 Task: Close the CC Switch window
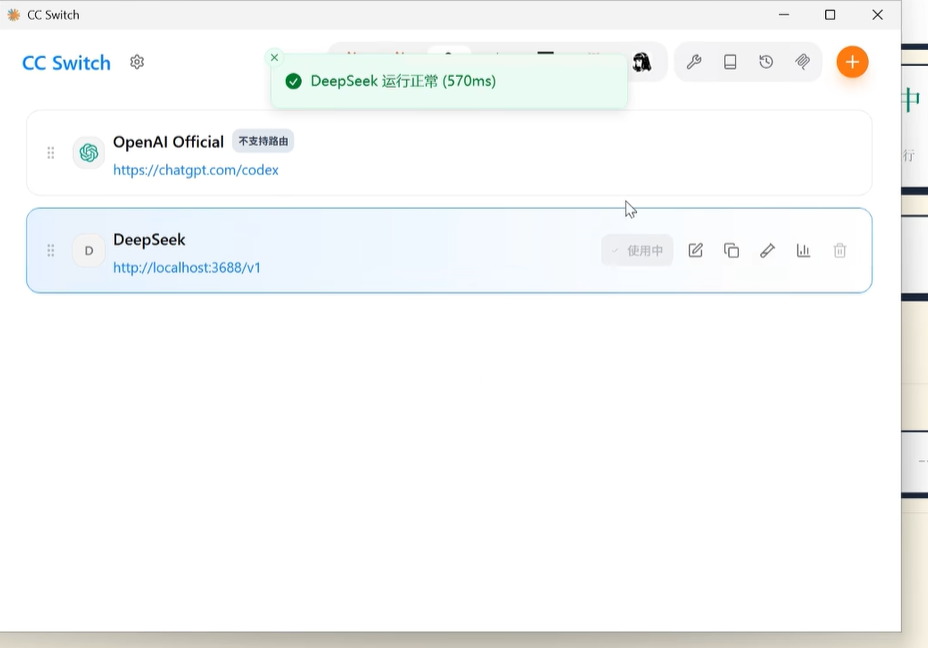[x=878, y=14]
